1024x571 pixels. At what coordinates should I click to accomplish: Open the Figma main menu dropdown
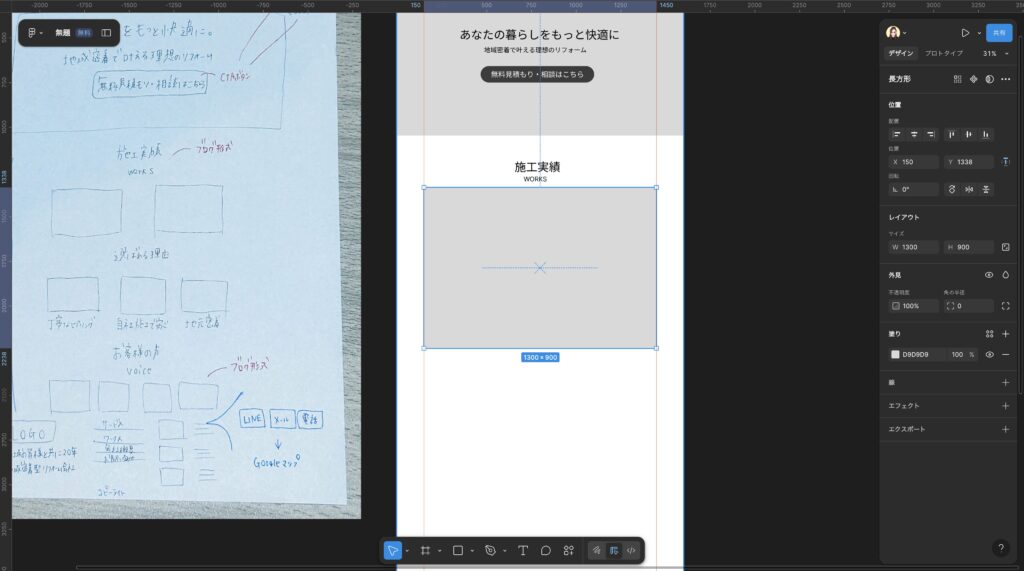point(35,33)
